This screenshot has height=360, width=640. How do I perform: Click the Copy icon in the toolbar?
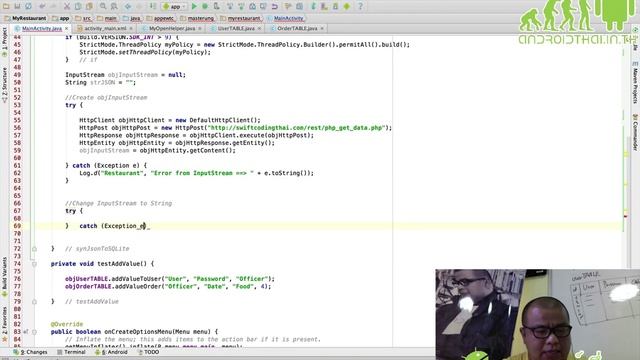click(78, 6)
